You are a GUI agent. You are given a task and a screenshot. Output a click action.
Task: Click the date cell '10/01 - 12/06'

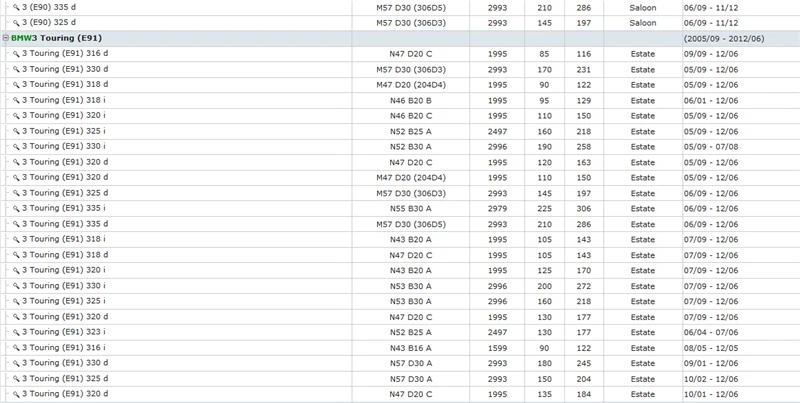point(711,394)
